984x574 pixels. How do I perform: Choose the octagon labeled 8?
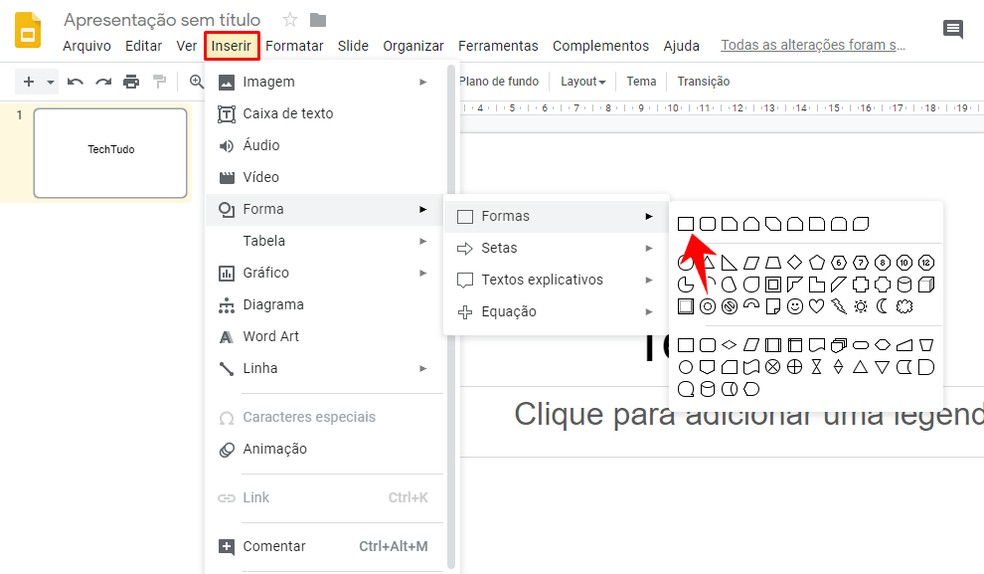point(882,262)
